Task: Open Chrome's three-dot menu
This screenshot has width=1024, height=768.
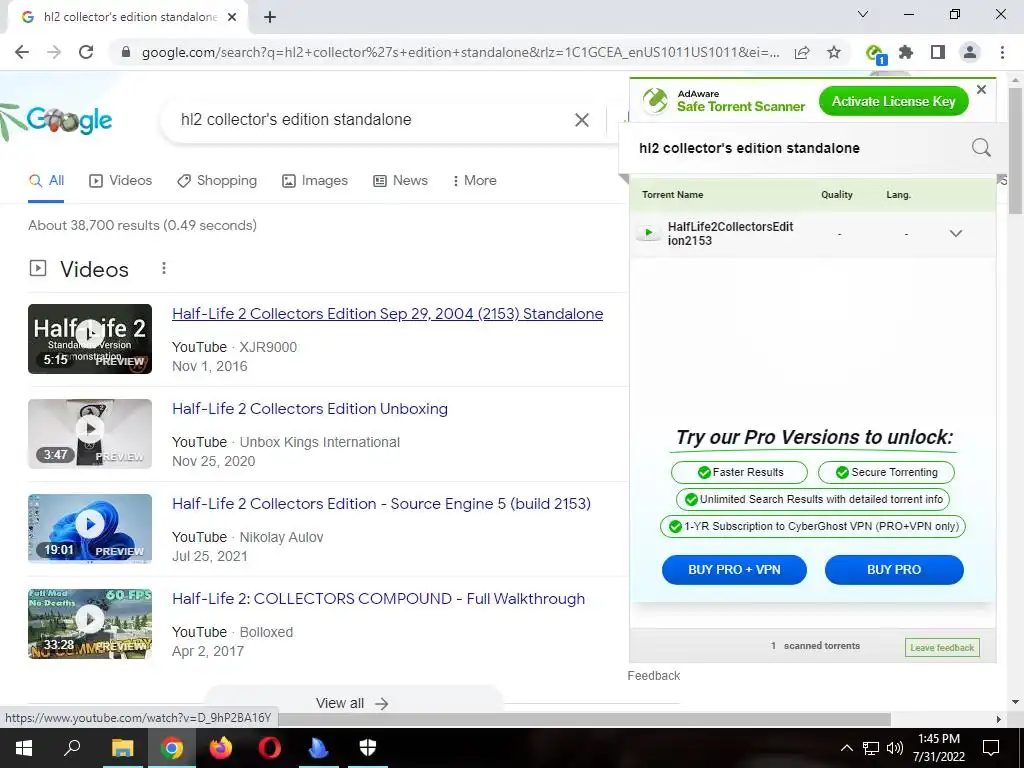Action: (x=1002, y=52)
